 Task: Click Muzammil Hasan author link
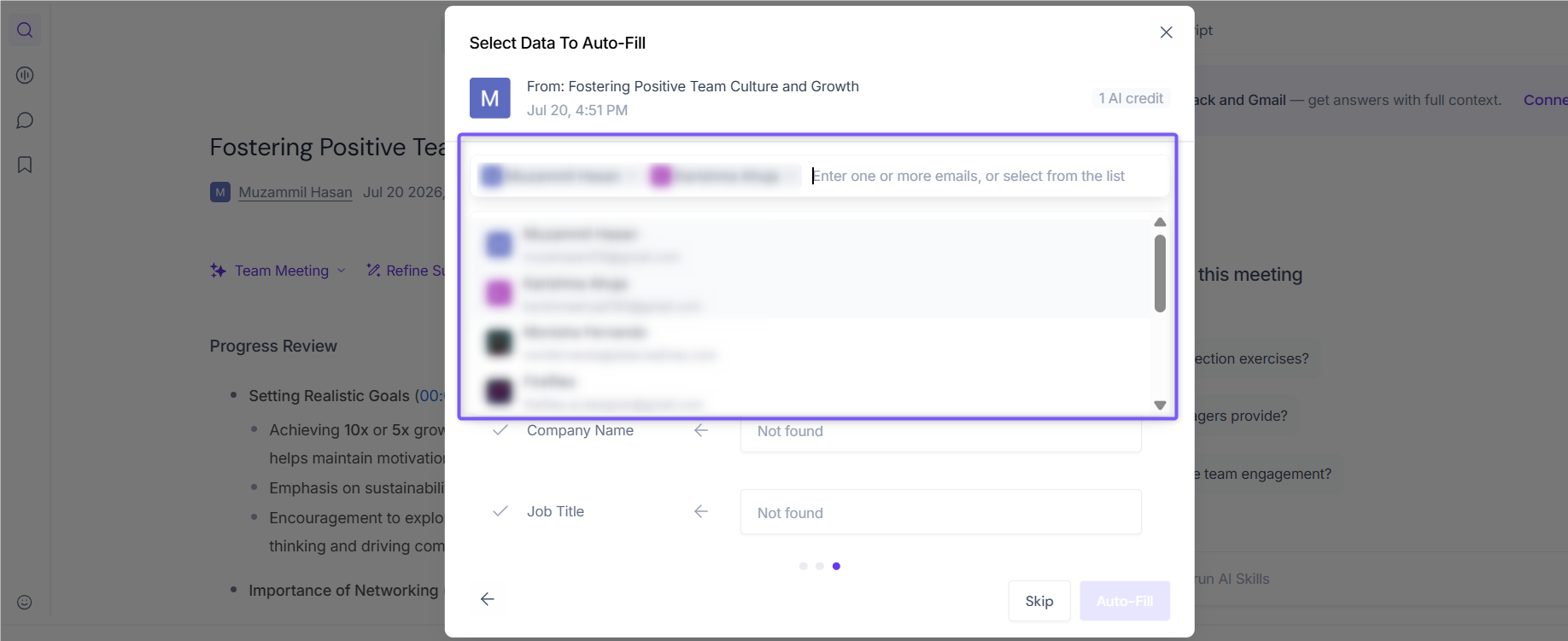295,192
